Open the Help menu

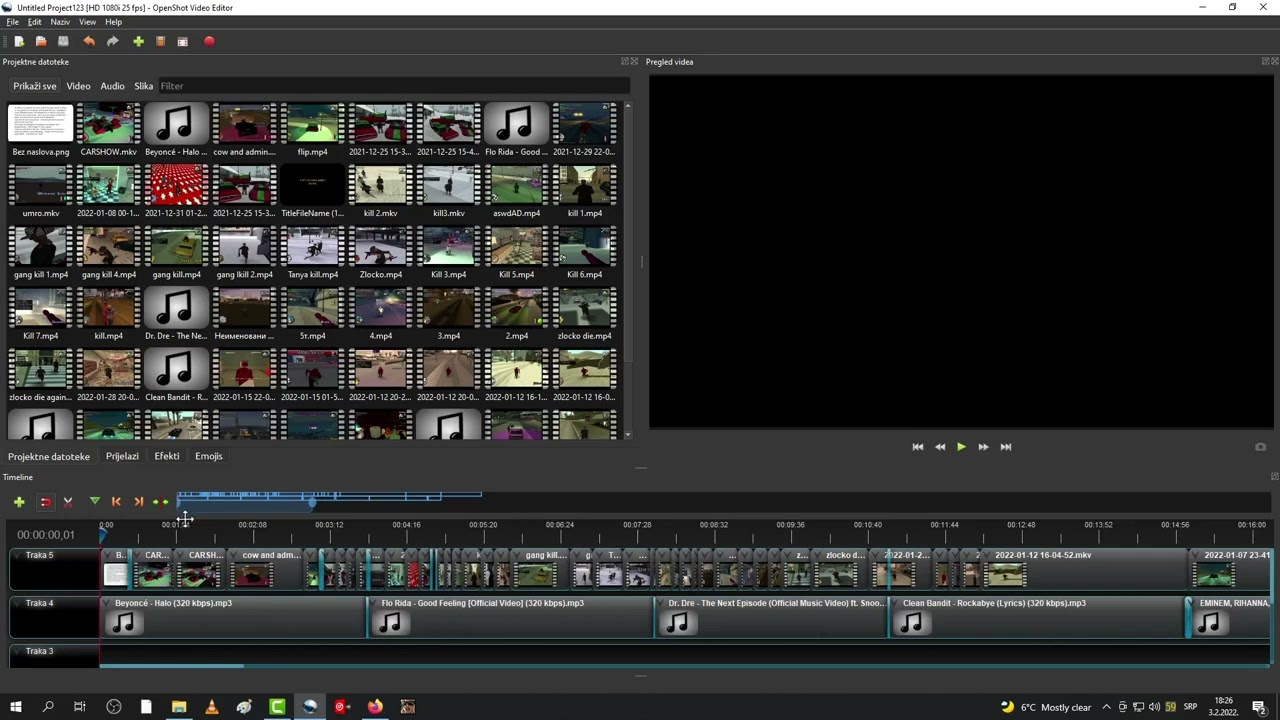click(x=114, y=22)
